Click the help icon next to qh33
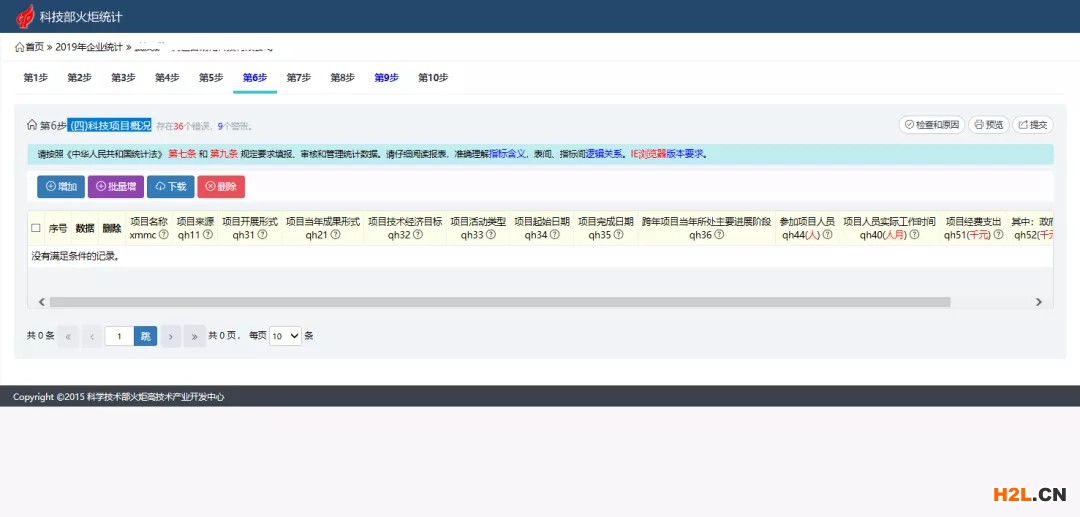 (496, 235)
